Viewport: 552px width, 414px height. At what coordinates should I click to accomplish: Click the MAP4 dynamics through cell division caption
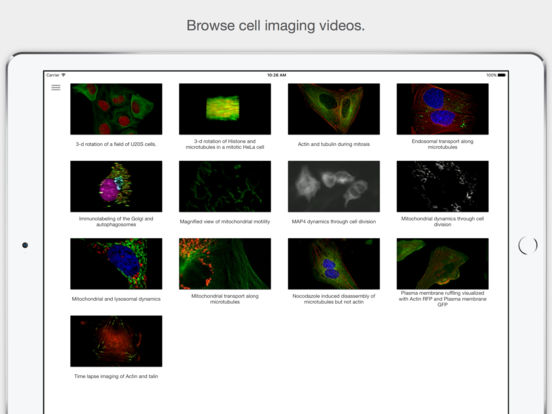pyautogui.click(x=334, y=221)
